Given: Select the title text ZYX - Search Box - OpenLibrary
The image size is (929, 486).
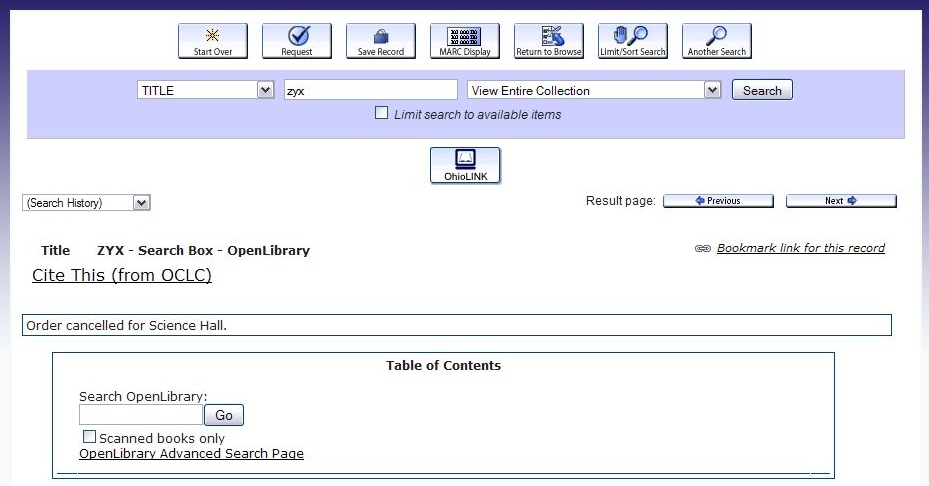Looking at the screenshot, I should pos(203,251).
